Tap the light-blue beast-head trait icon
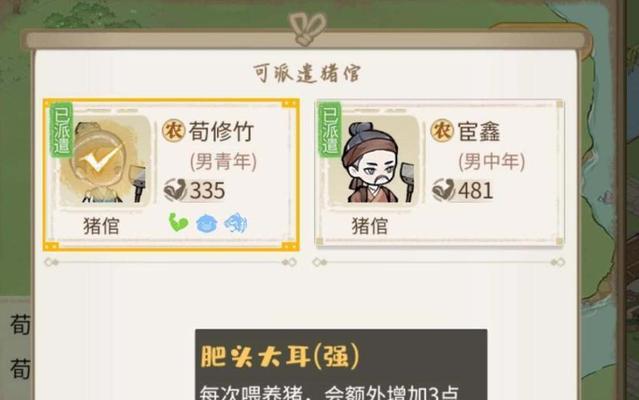This screenshot has height=400, width=639. (236, 224)
